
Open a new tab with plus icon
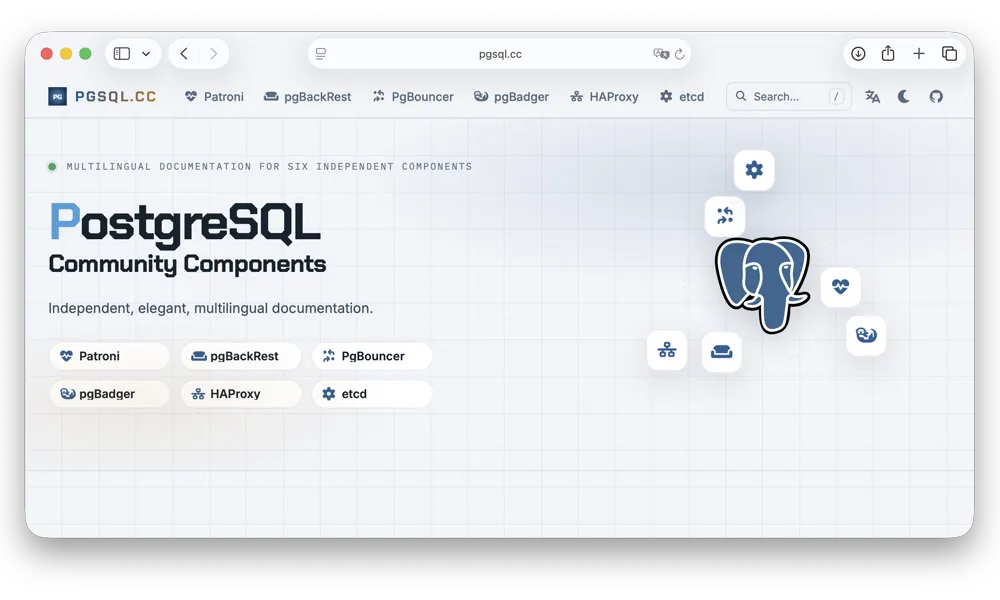(x=918, y=54)
